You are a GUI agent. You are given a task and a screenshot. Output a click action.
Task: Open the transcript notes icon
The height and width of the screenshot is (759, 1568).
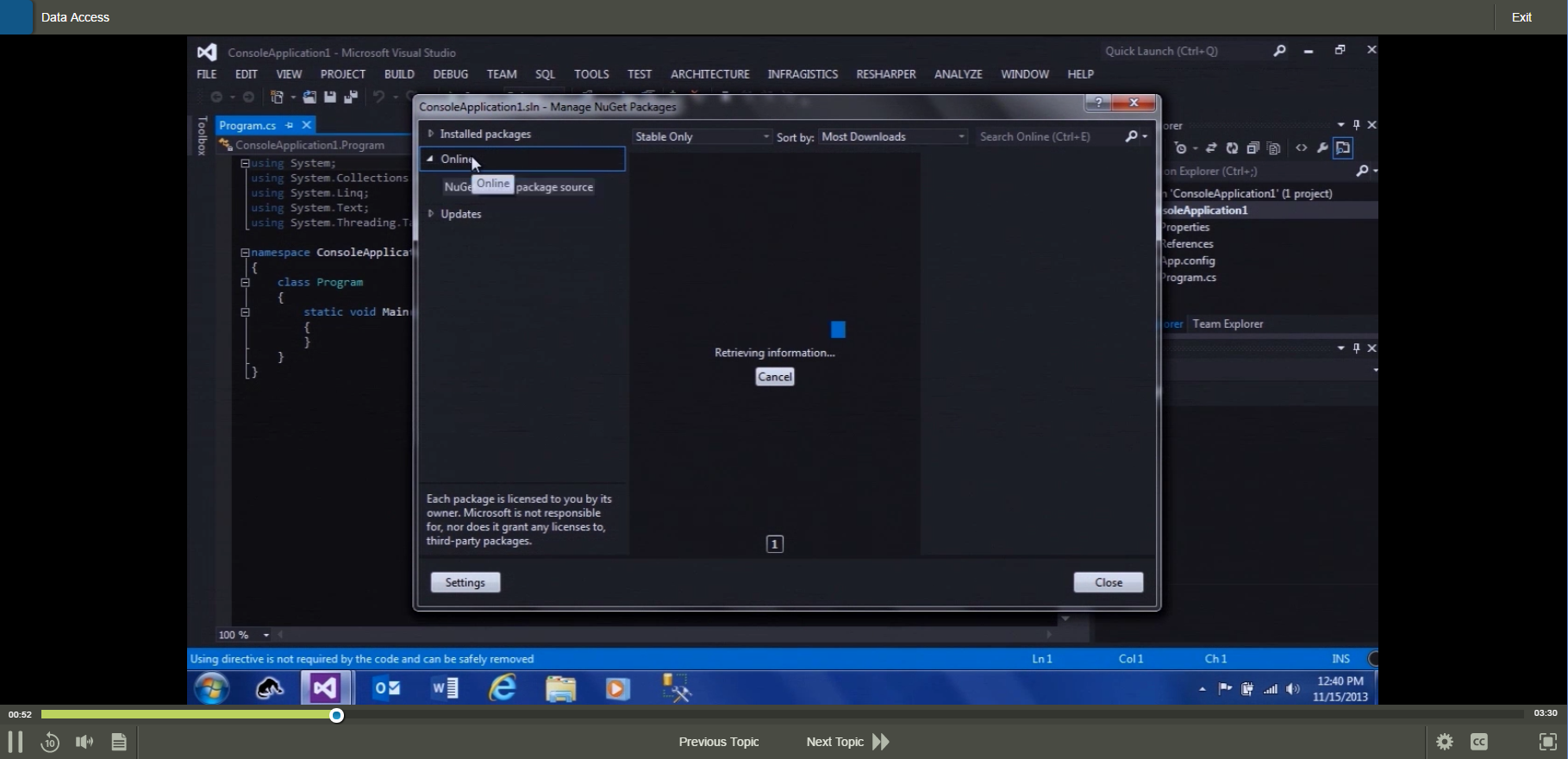pyautogui.click(x=119, y=742)
